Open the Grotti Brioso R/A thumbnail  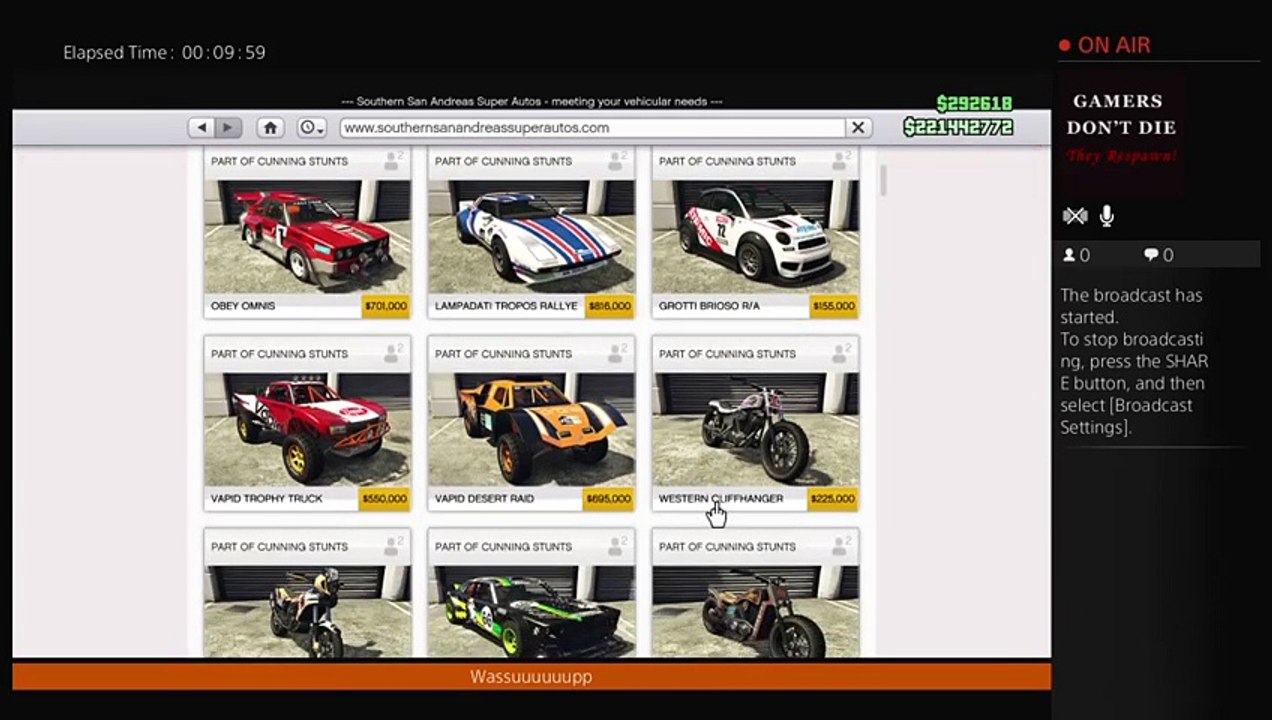tap(755, 237)
